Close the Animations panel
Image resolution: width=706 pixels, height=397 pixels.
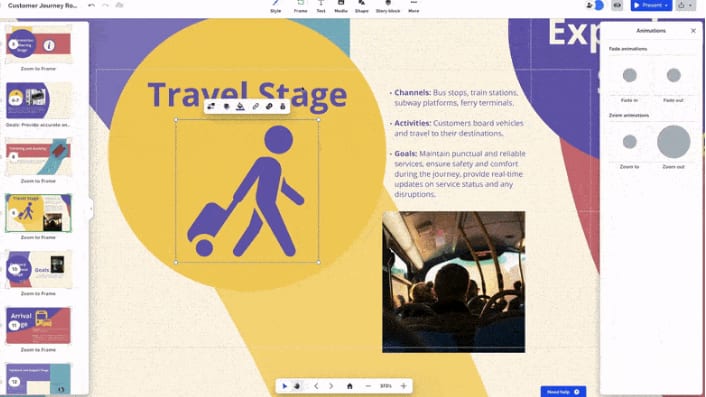coord(693,31)
